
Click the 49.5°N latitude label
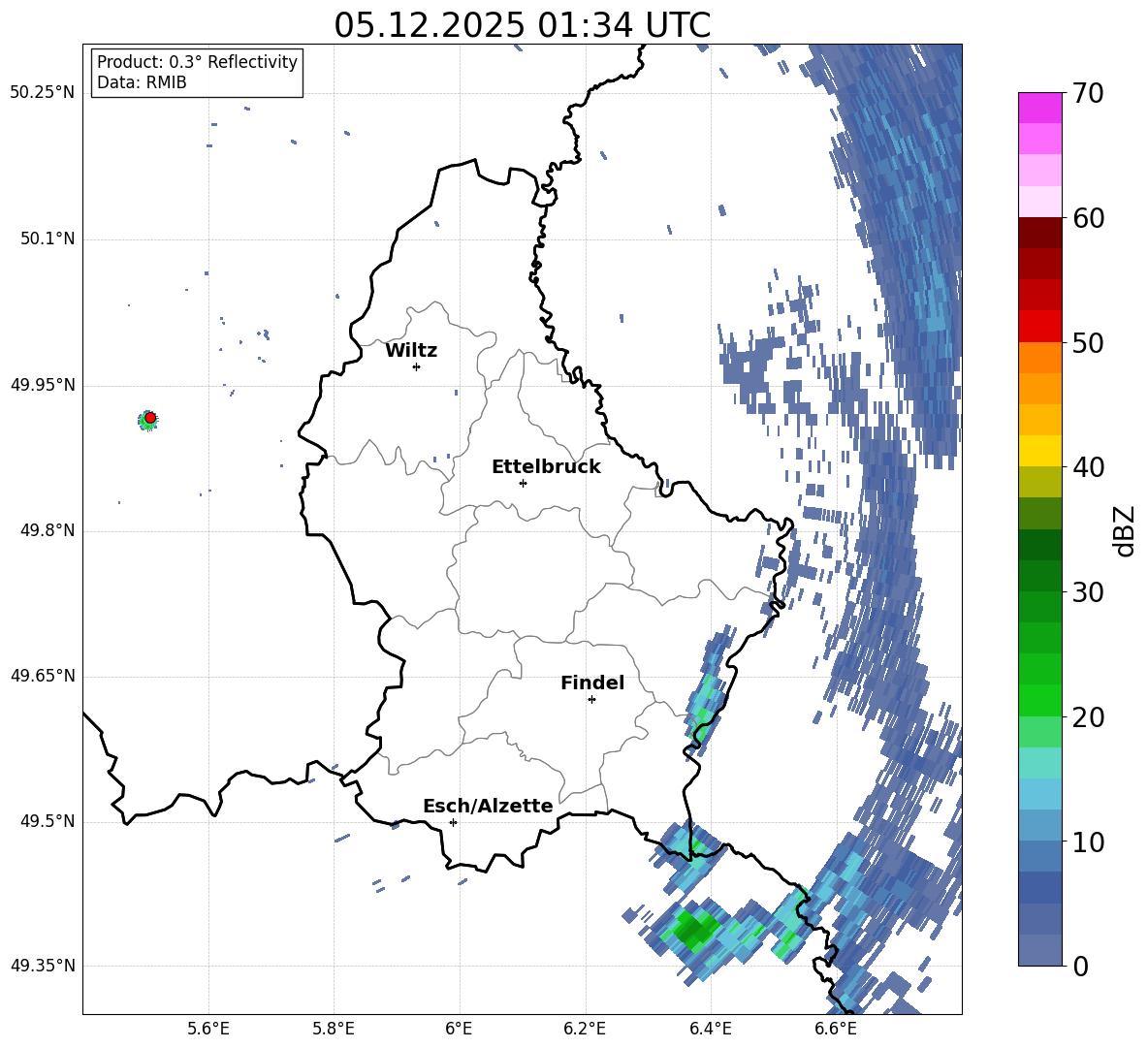[x=47, y=821]
